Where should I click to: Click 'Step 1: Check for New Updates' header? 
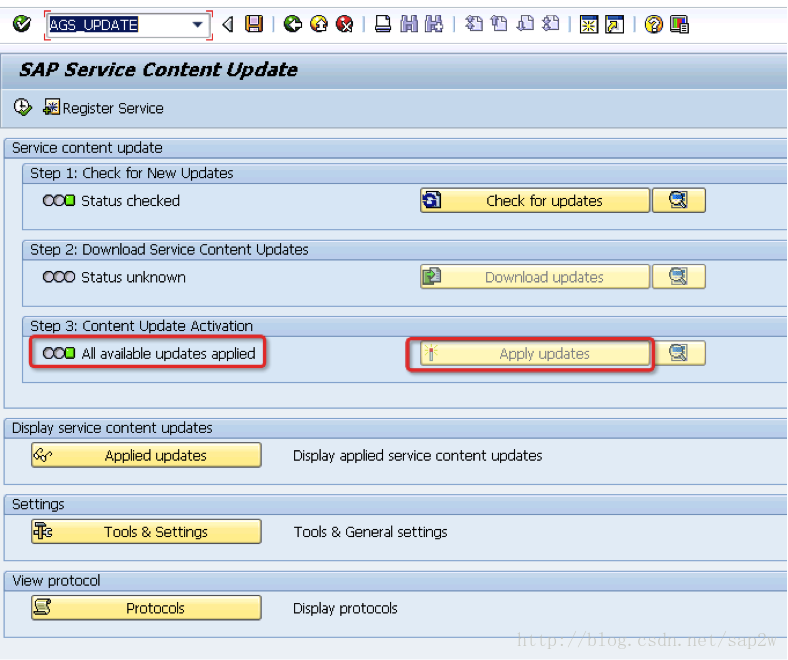click(132, 173)
